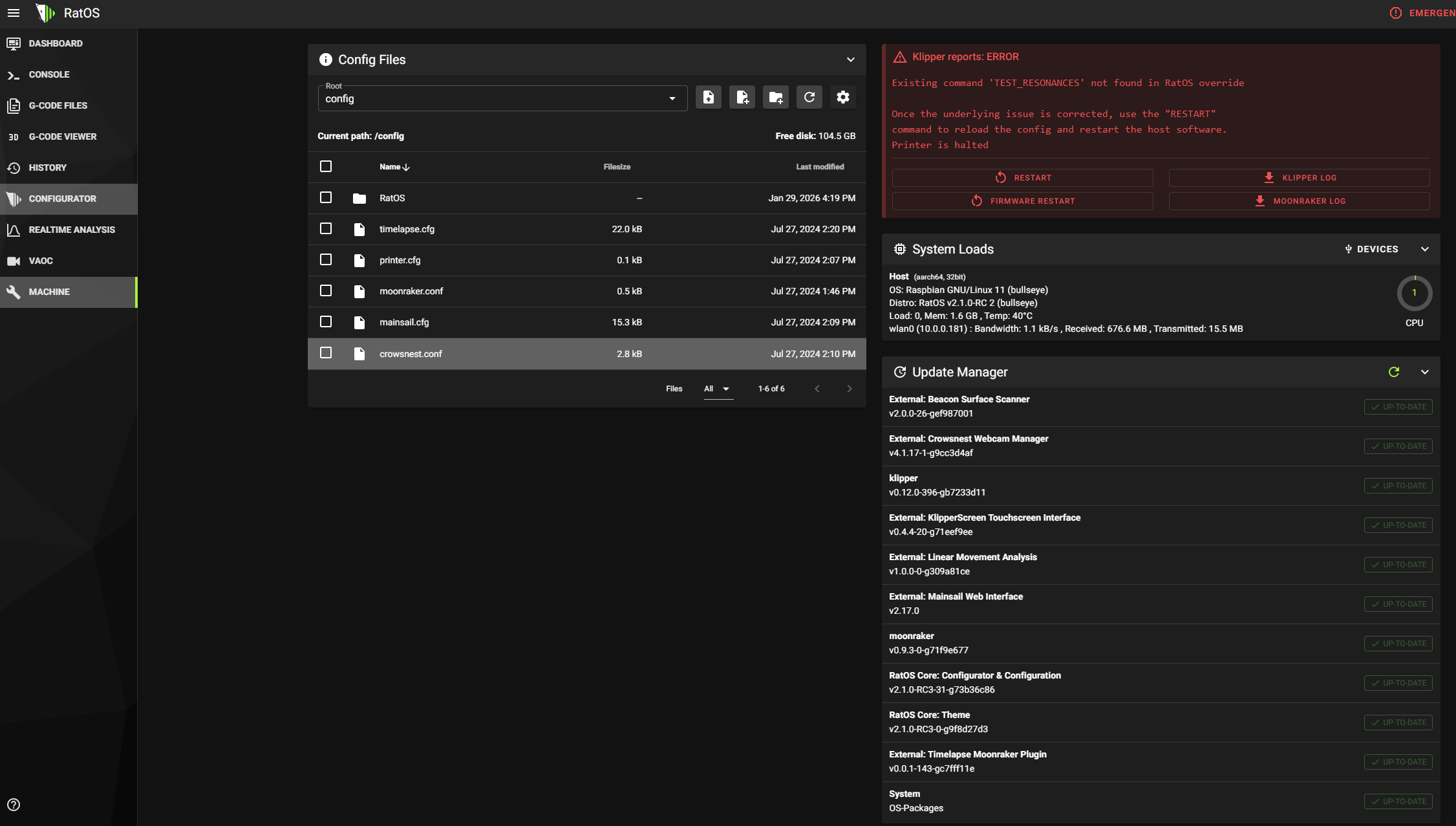
Task: Open Console in the sidebar
Action: coord(49,74)
